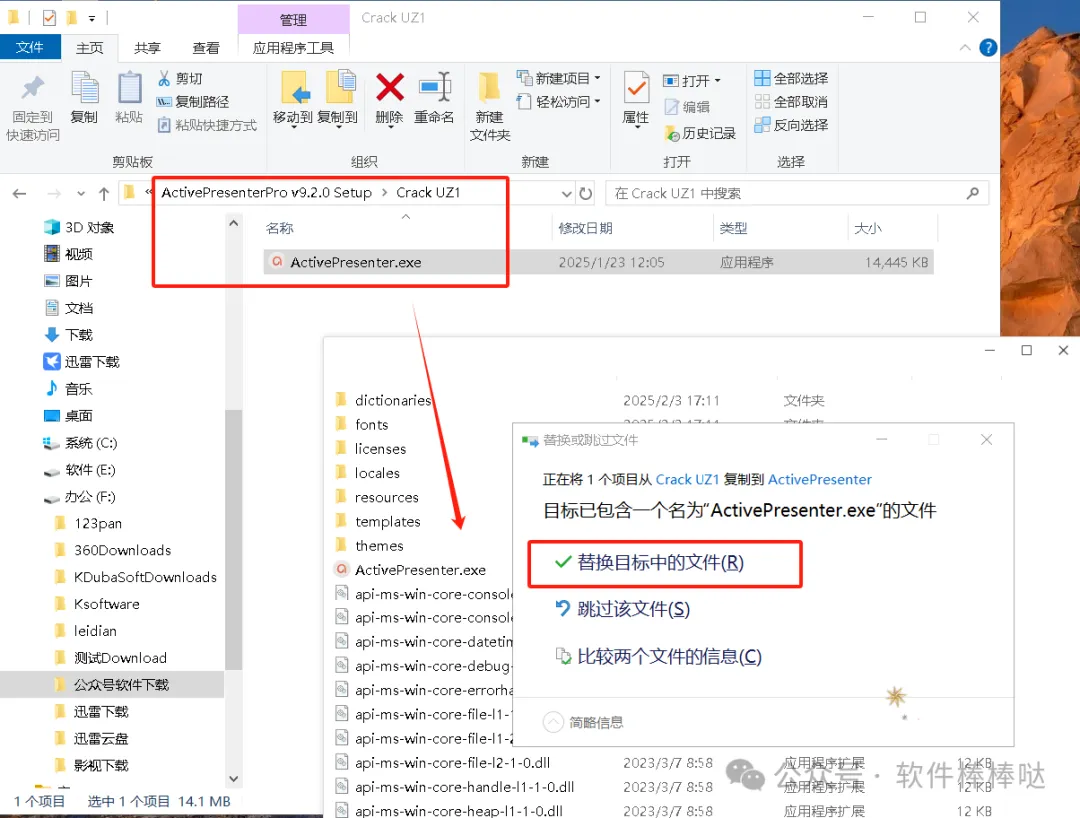The height and width of the screenshot is (818, 1080).
Task: Click the Up one level arrow
Action: coord(104,194)
